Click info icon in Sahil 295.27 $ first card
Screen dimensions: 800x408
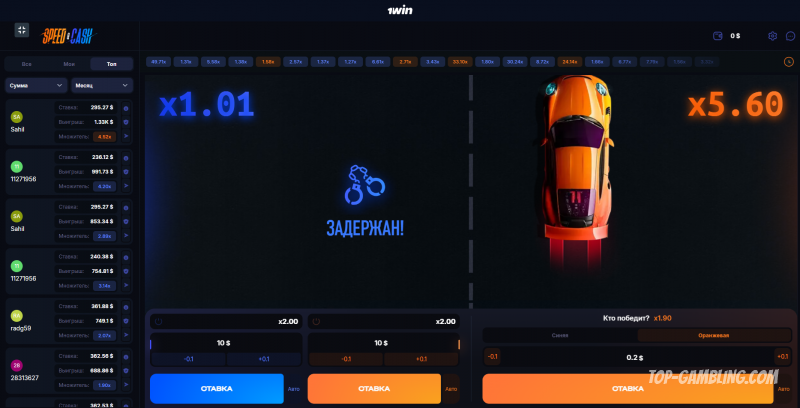tap(126, 108)
